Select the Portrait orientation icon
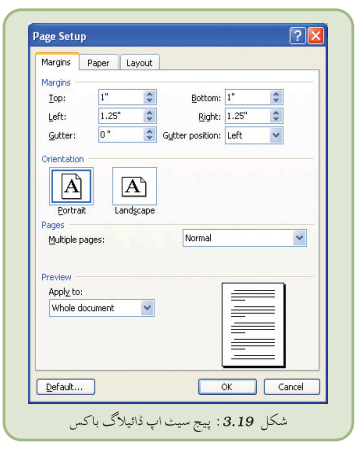Screen dimensions: 362x450 [x=71, y=186]
